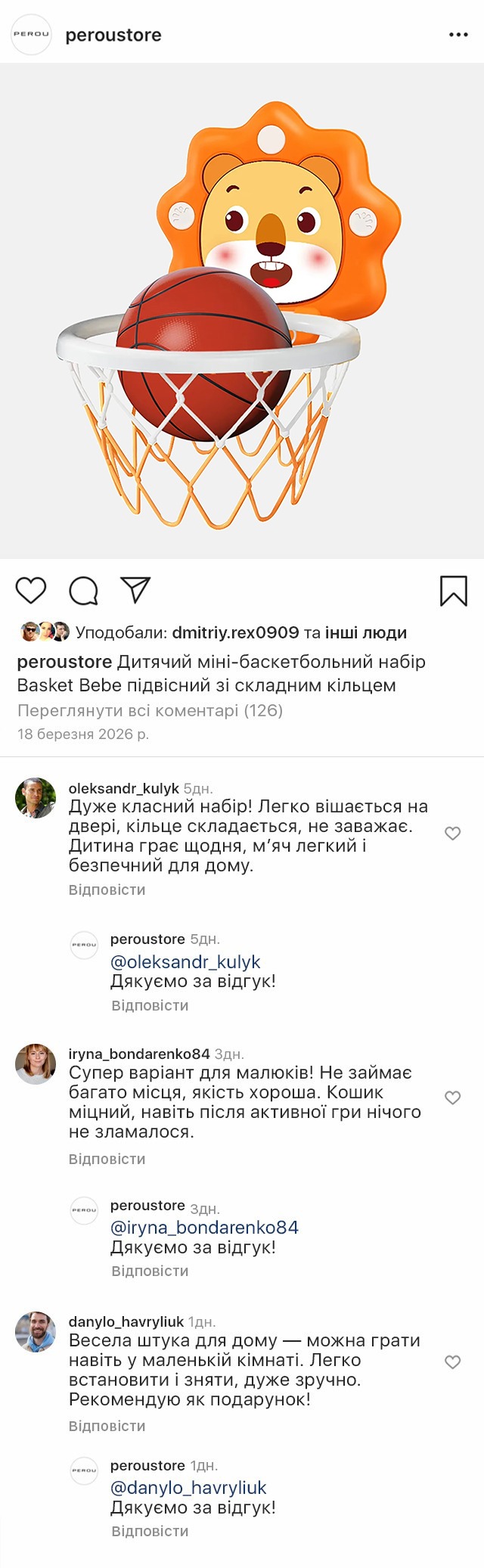Show the other people who liked the post
Screen dimensions: 484x1568
click(366, 632)
